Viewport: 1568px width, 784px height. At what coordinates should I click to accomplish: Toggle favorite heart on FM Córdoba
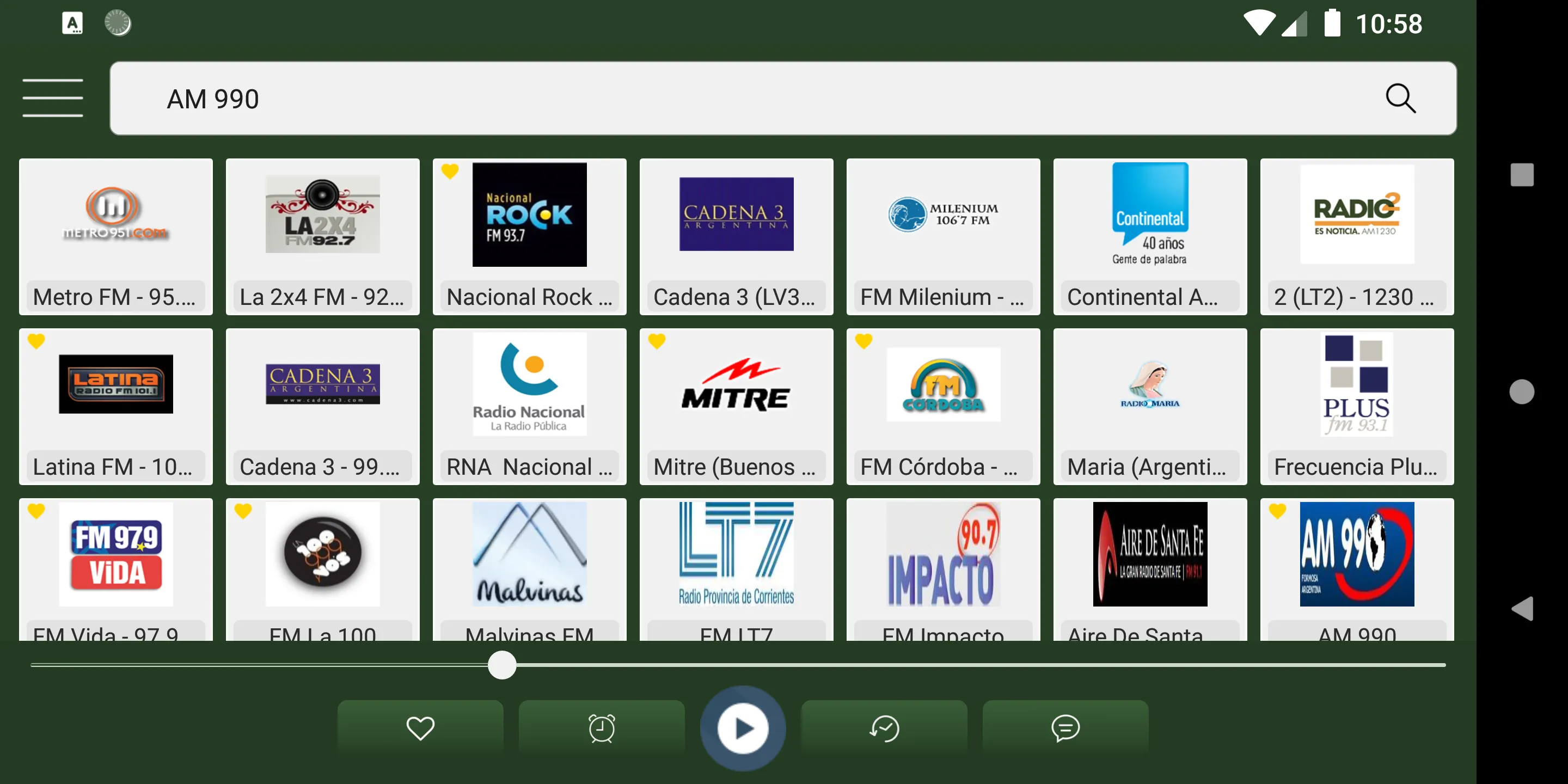tap(863, 341)
